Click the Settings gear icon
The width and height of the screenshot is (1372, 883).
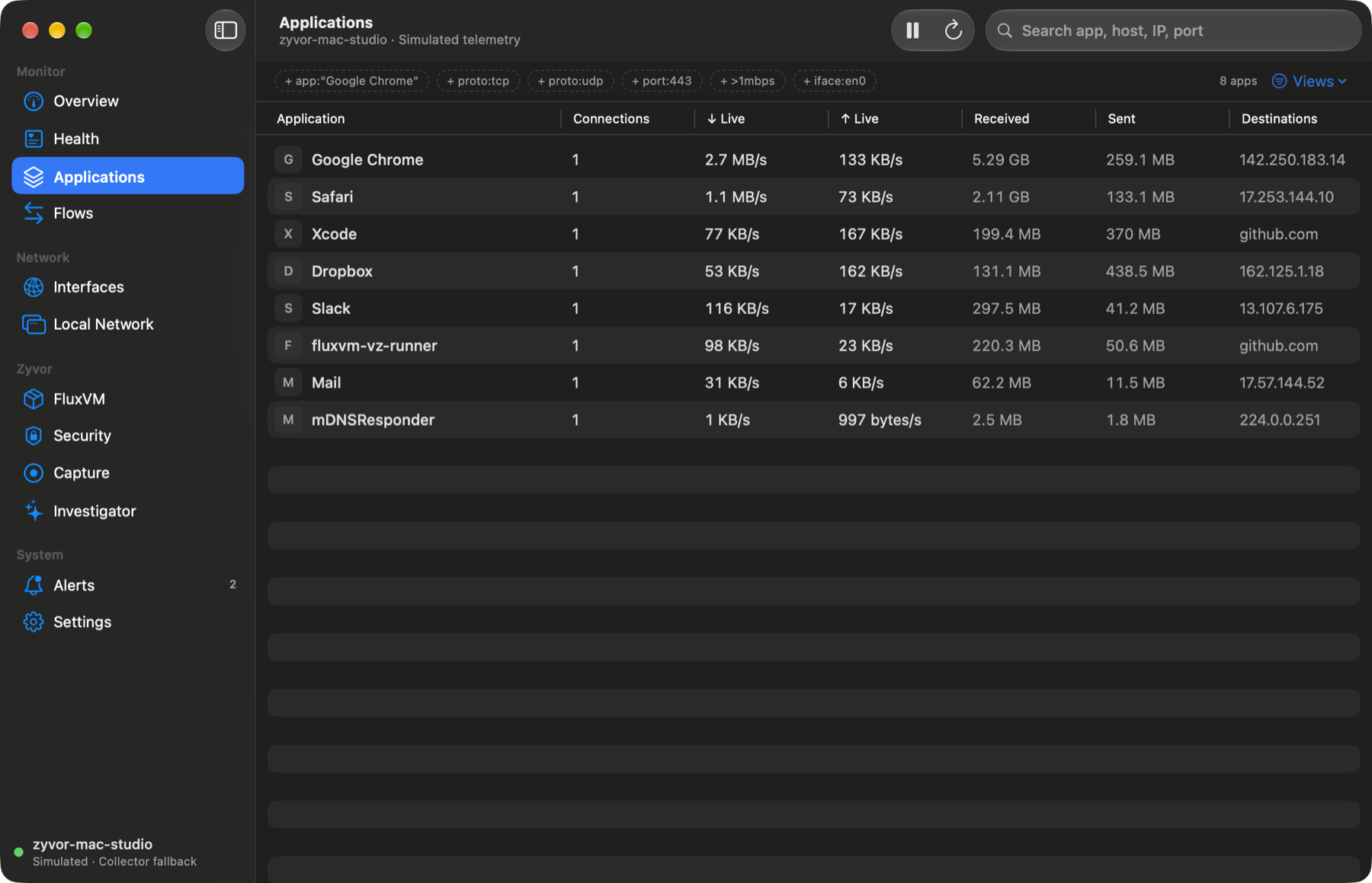pos(34,622)
